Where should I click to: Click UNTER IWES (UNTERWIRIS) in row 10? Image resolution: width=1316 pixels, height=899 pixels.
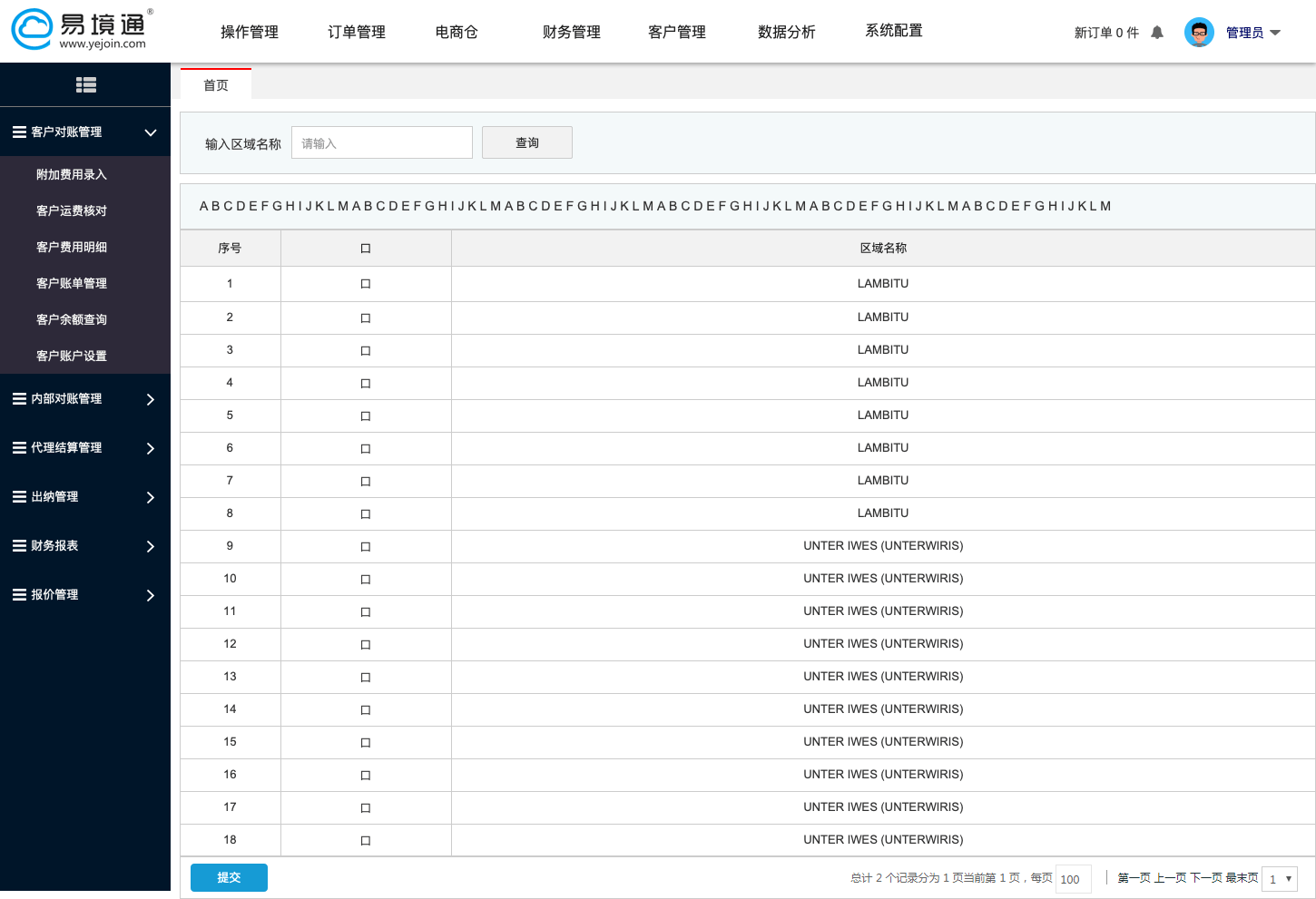tap(883, 578)
